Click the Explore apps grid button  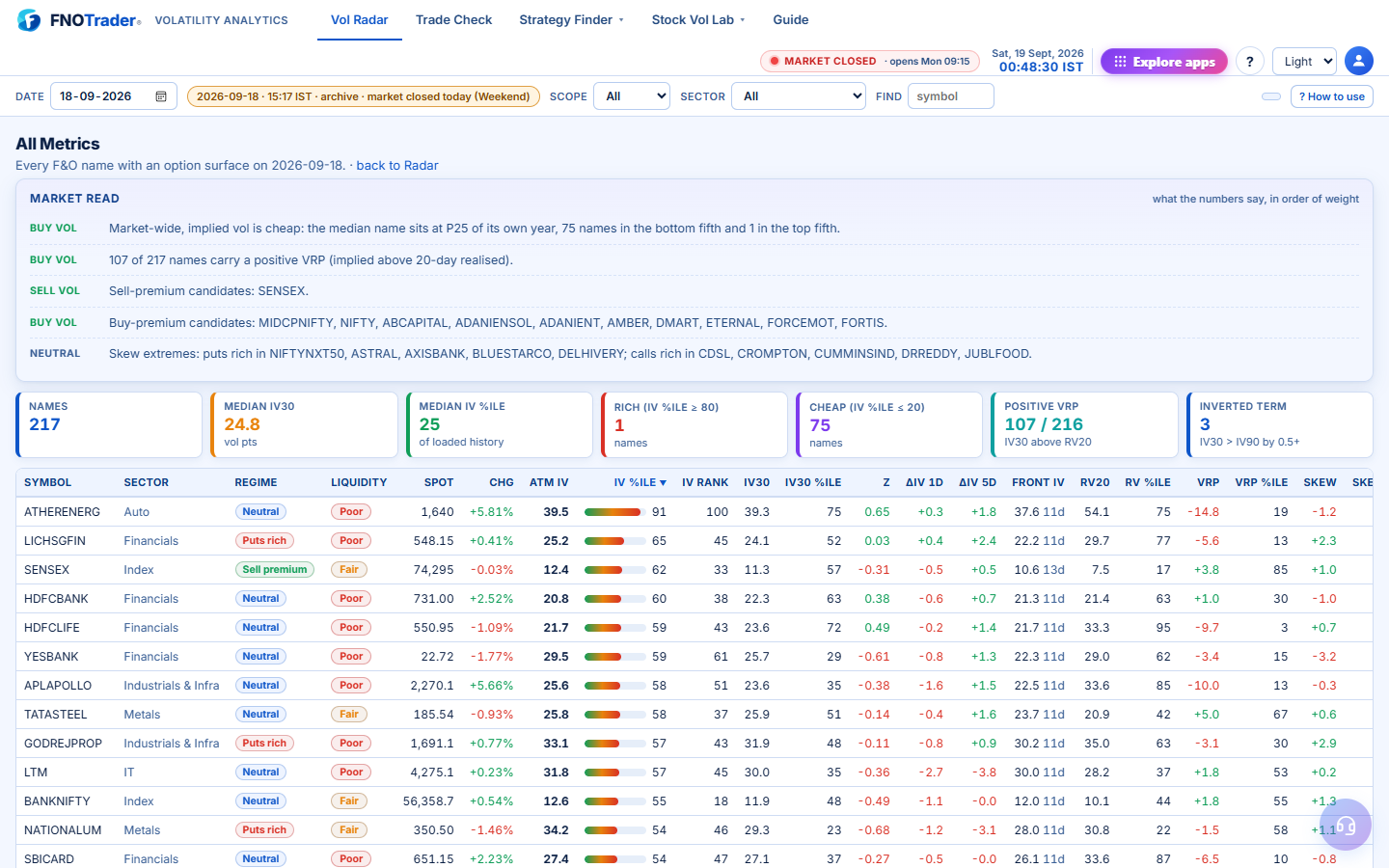tap(1164, 62)
